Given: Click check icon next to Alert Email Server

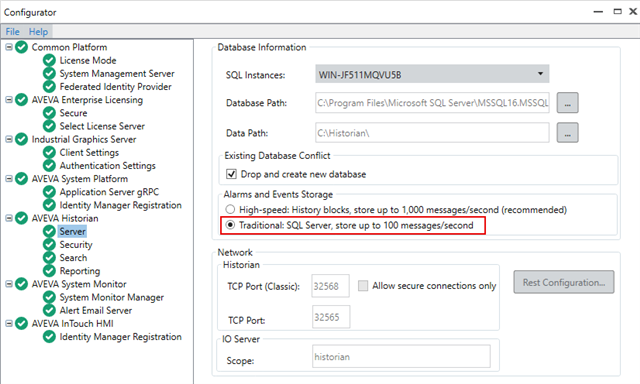Looking at the screenshot, I should tap(49, 310).
